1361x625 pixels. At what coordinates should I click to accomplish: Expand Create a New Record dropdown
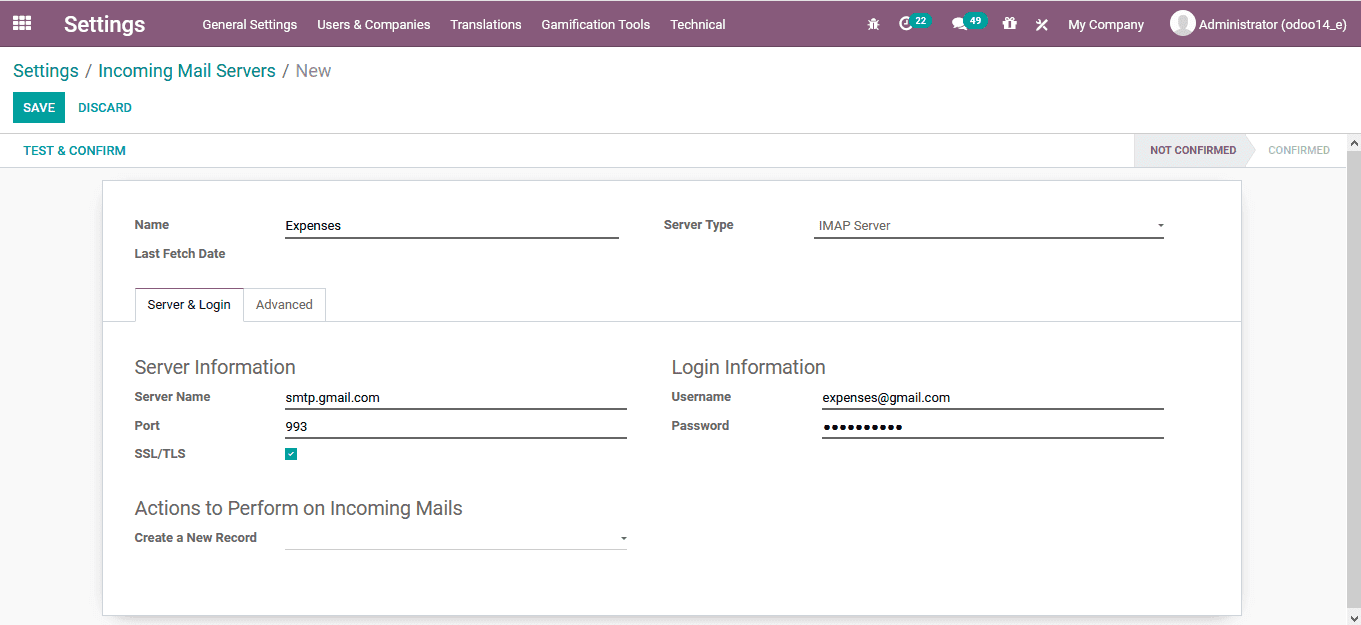point(456,538)
